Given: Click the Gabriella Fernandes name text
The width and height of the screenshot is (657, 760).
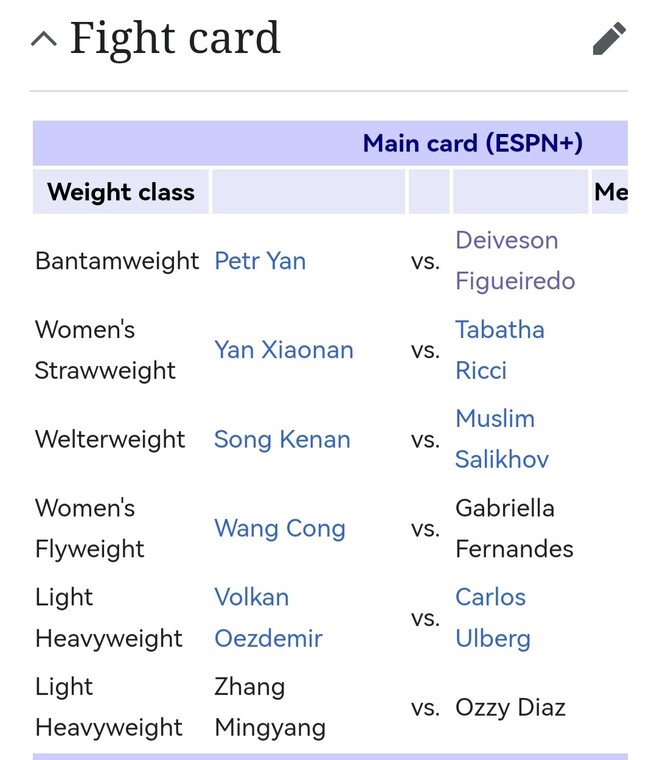Looking at the screenshot, I should (x=514, y=528).
